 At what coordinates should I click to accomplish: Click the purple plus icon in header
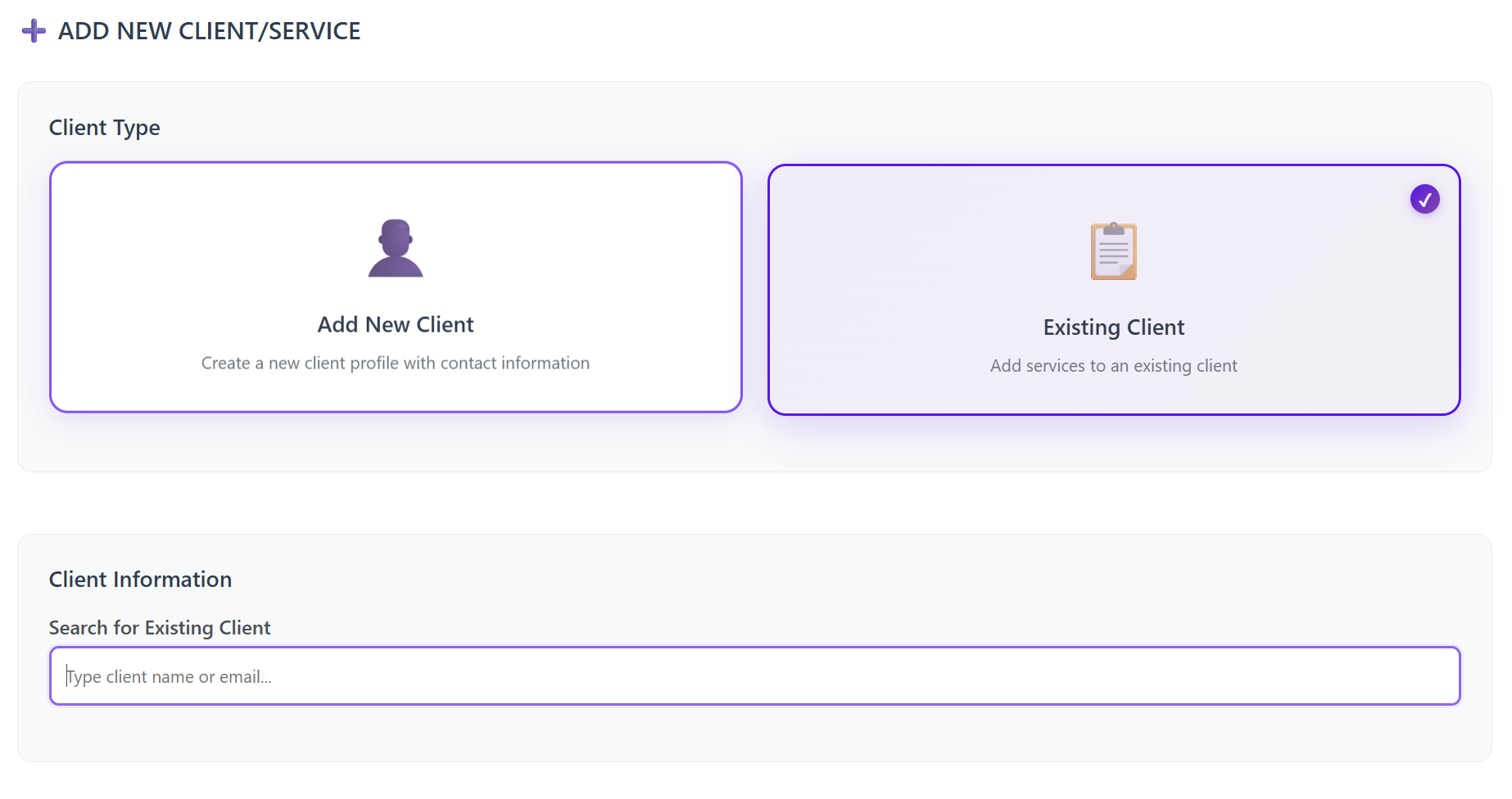coord(34,31)
